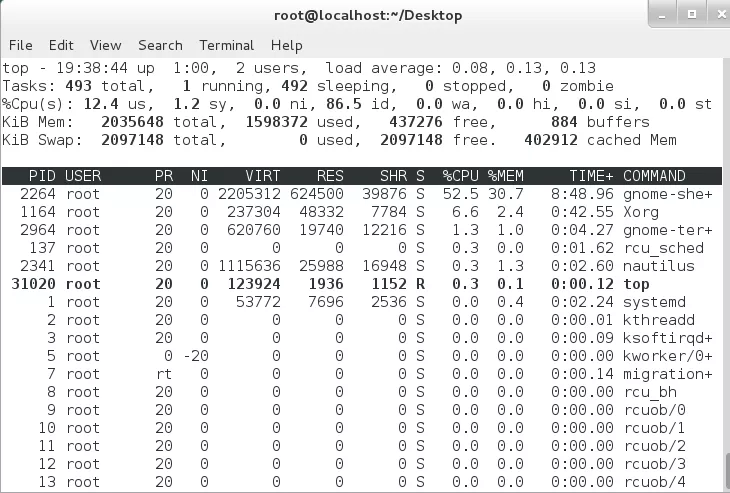730x493 pixels.
Task: Open the Terminal menu
Action: coord(226,45)
